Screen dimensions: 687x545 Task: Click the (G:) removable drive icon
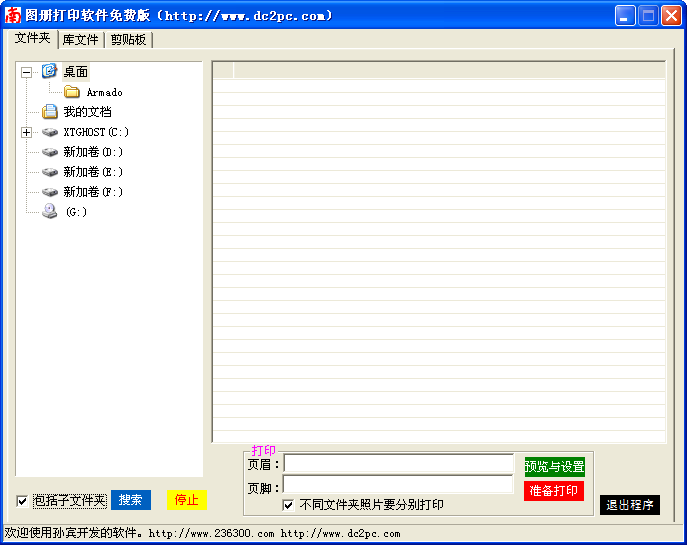coord(50,212)
